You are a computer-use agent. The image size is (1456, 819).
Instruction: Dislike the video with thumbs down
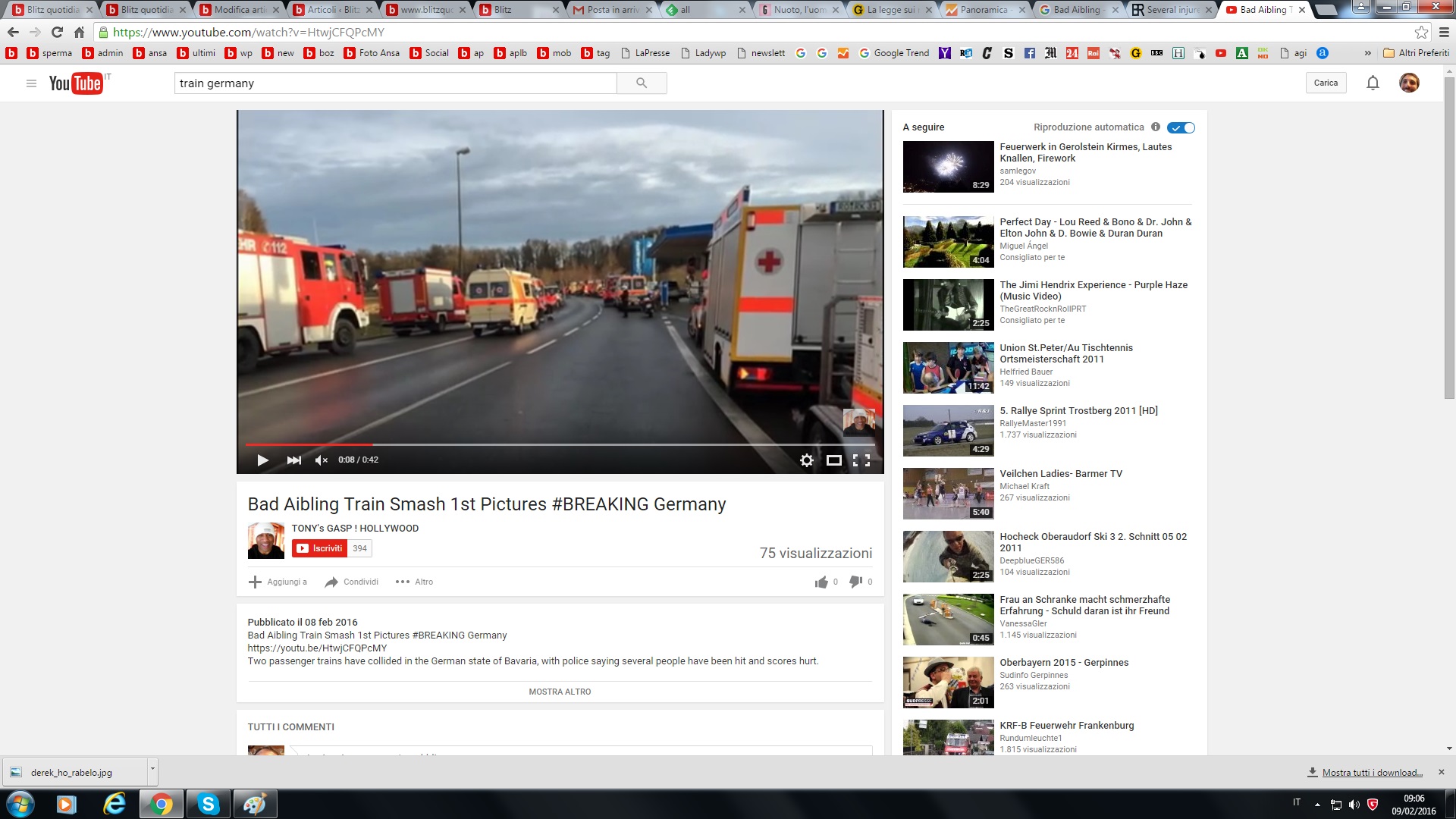855,582
